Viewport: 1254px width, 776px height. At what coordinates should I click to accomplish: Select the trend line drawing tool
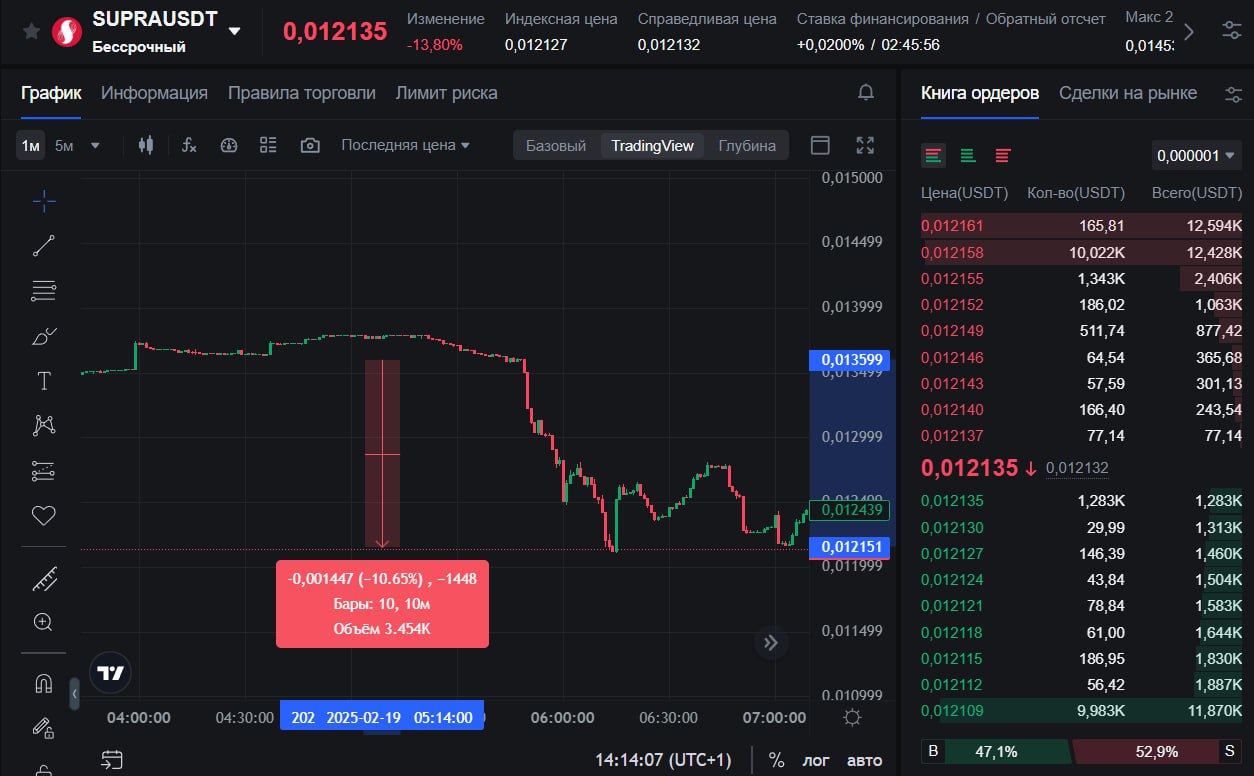coord(43,245)
